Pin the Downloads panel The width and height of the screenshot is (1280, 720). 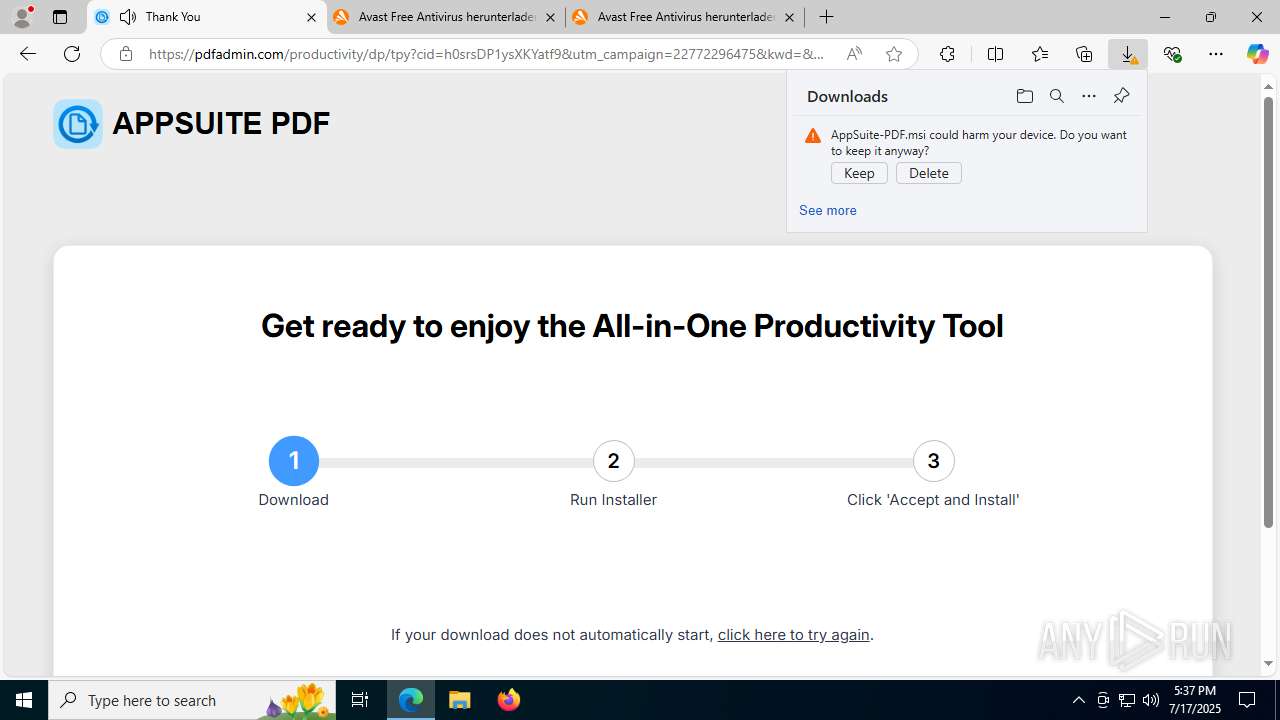[1121, 96]
